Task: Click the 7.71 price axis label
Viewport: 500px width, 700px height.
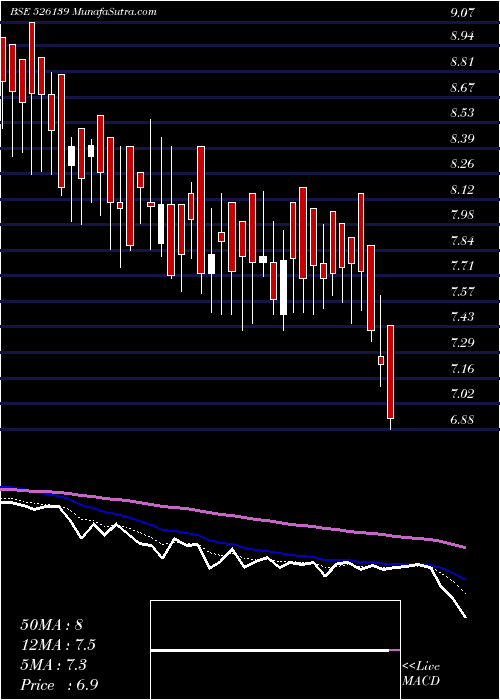Action: 462,267
